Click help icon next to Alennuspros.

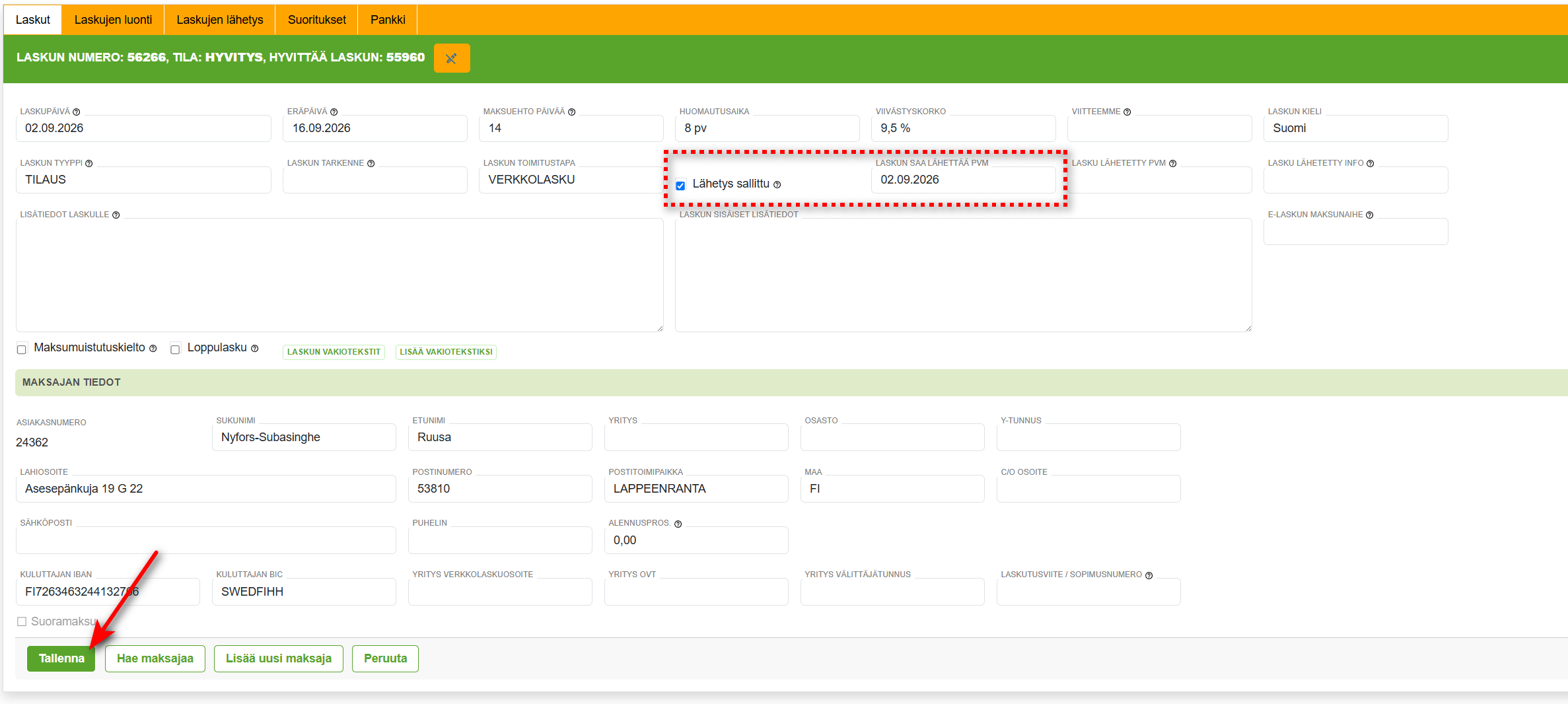tap(678, 524)
